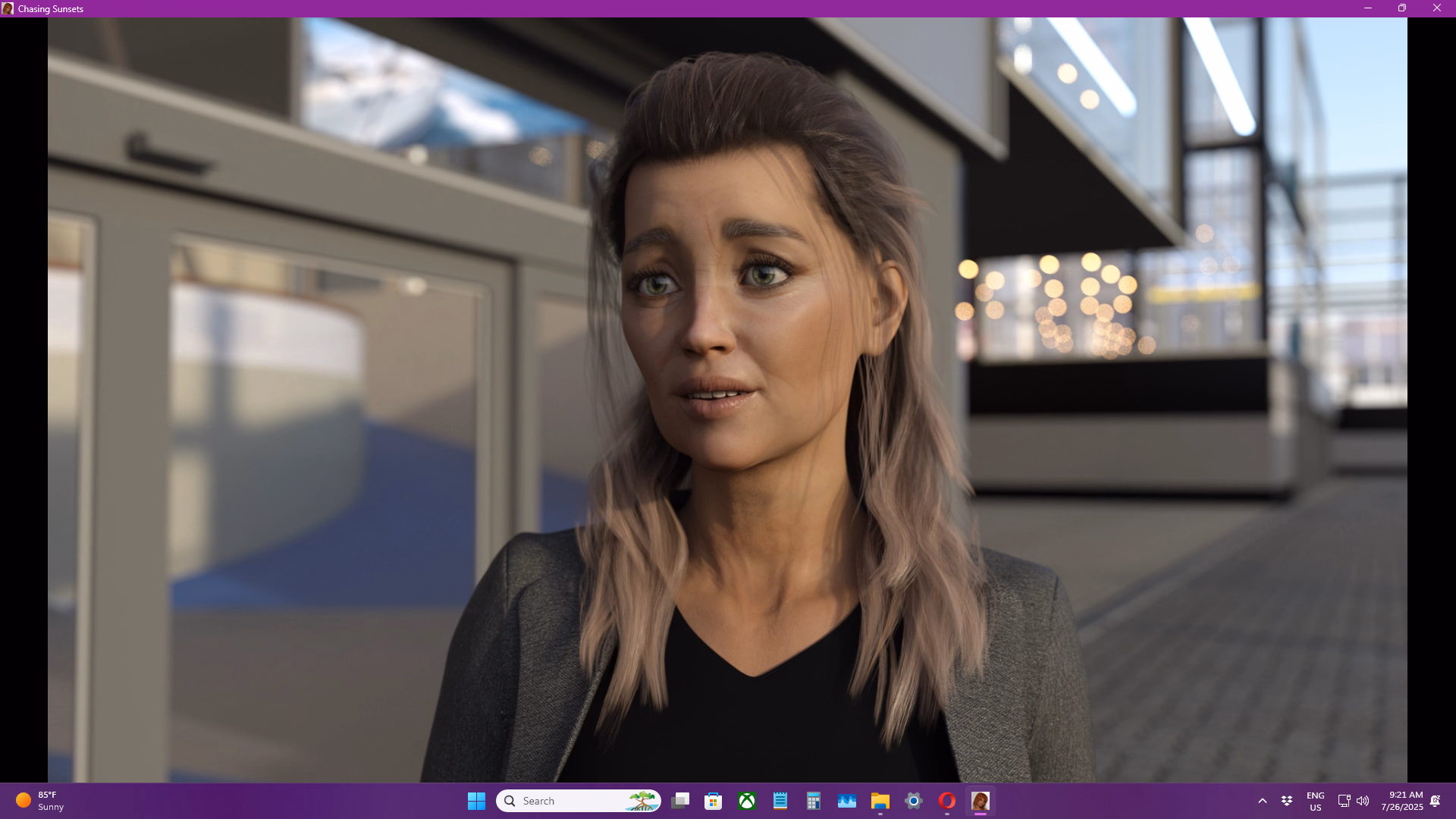1456x819 pixels.
Task: Click the taskbar Search box
Action: pyautogui.click(x=579, y=801)
